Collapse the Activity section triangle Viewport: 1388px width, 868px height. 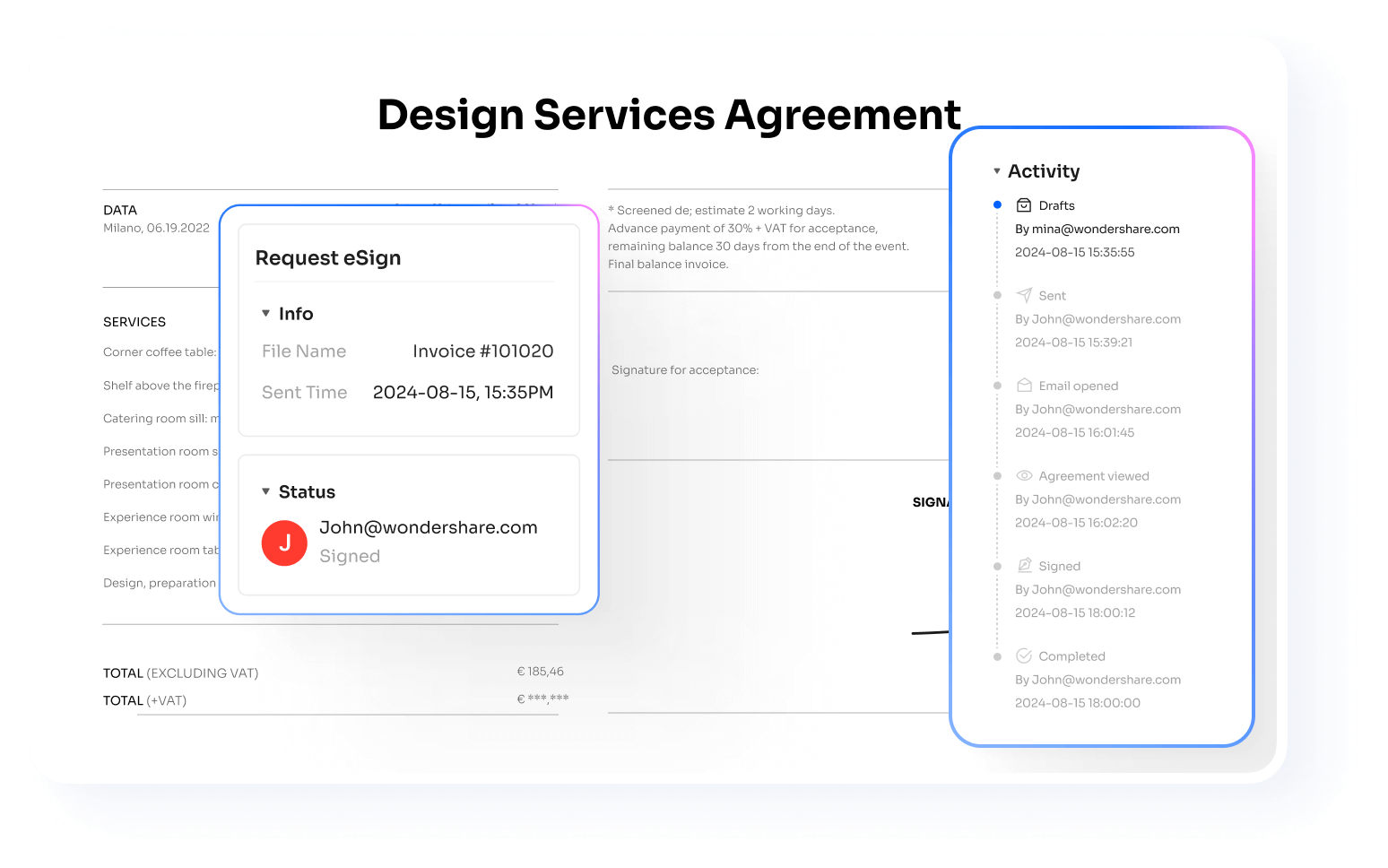(x=996, y=170)
